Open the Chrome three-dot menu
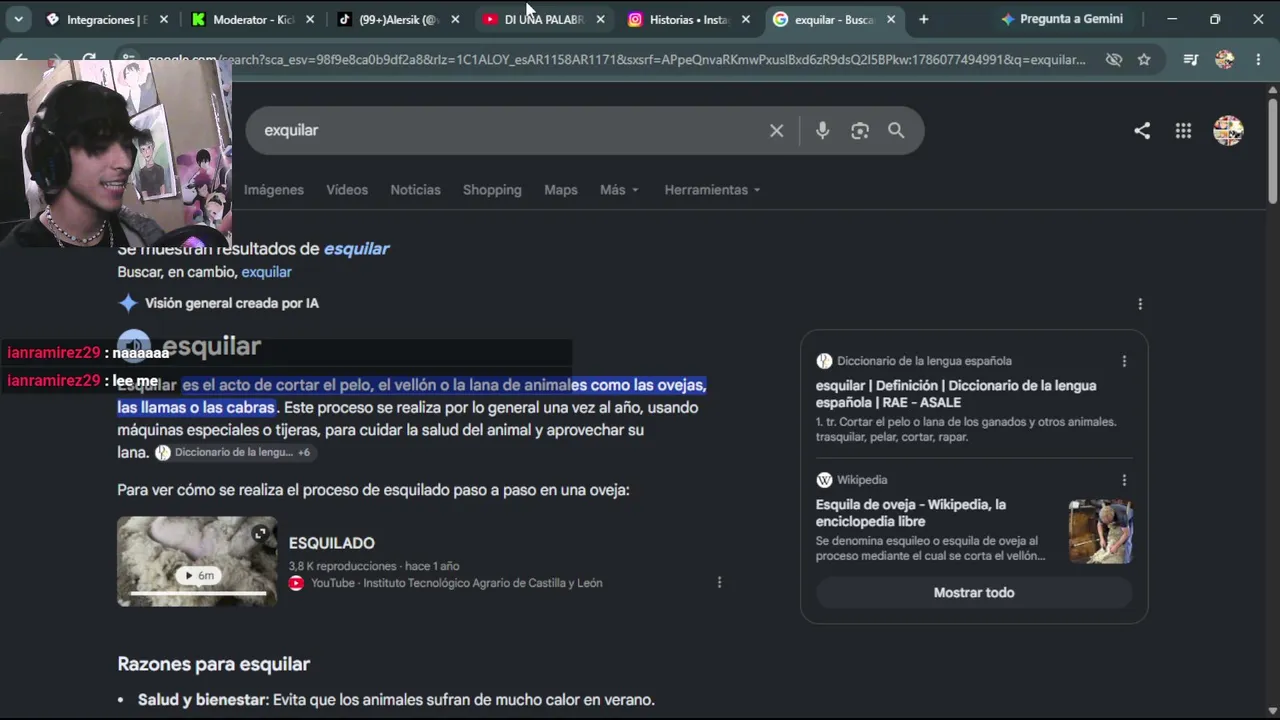This screenshot has width=1280, height=720. click(x=1258, y=60)
